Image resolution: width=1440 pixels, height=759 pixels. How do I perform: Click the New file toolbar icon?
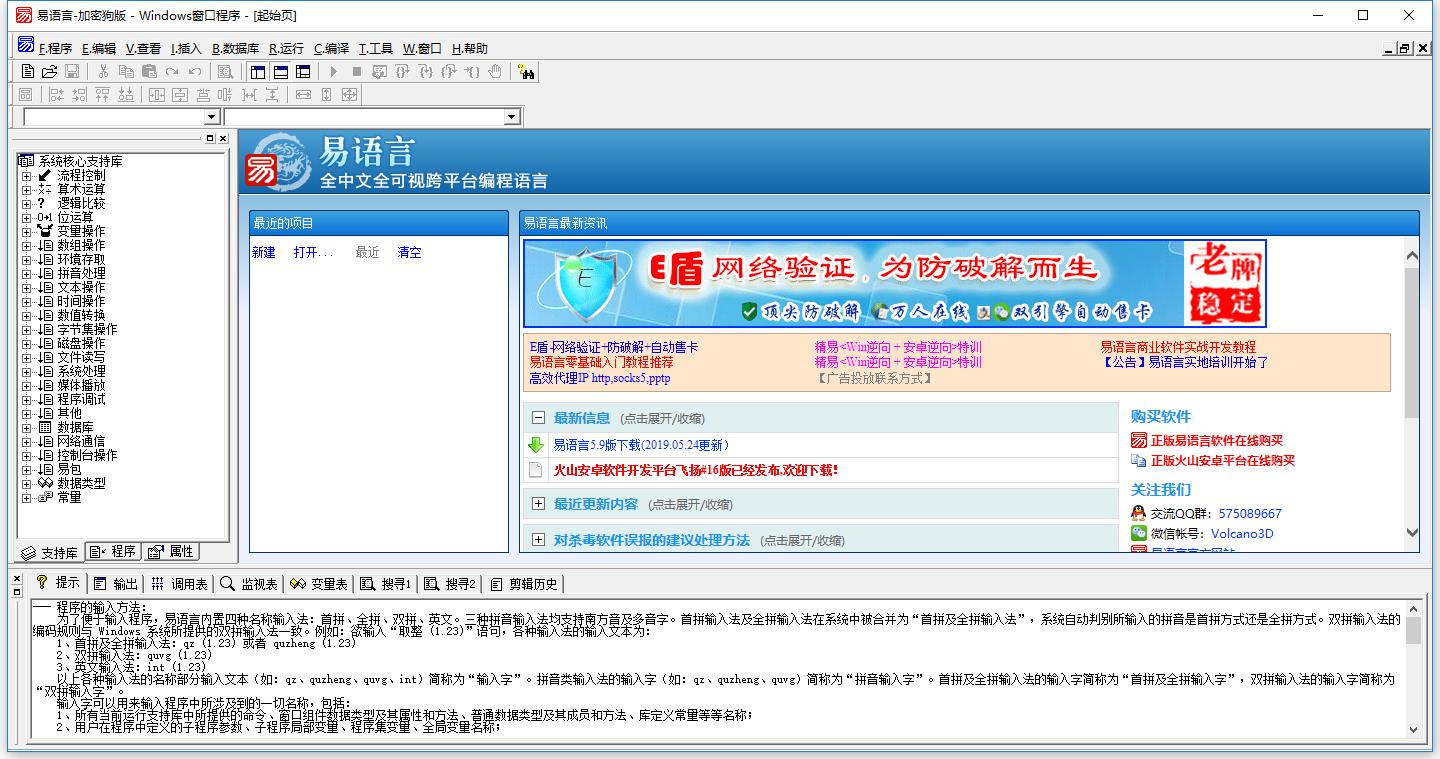(27, 72)
